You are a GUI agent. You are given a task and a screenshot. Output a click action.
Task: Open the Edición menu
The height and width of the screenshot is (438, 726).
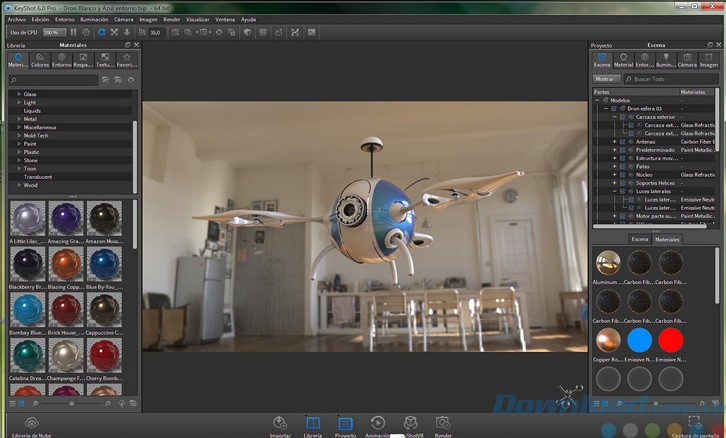point(40,19)
